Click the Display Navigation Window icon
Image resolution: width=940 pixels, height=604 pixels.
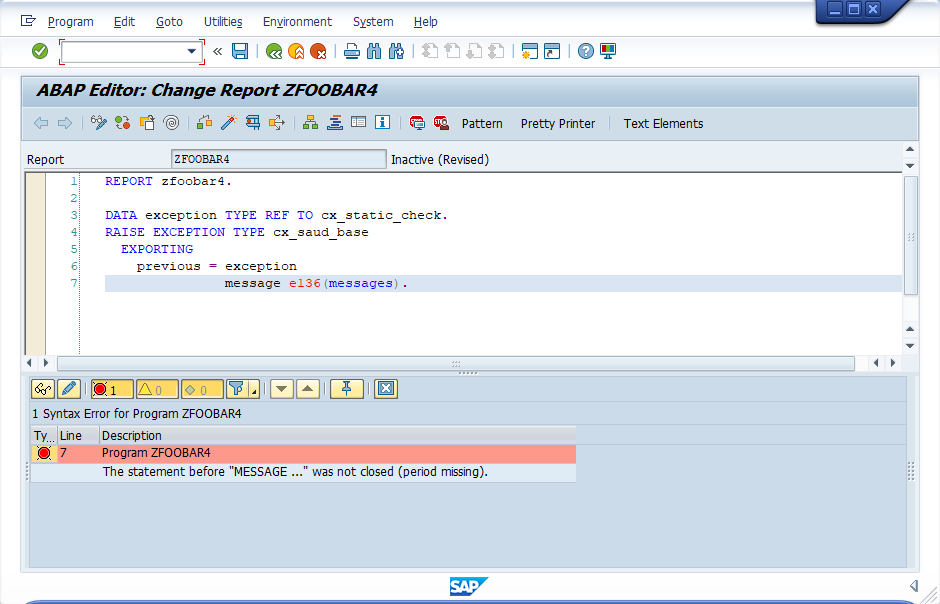pos(335,123)
